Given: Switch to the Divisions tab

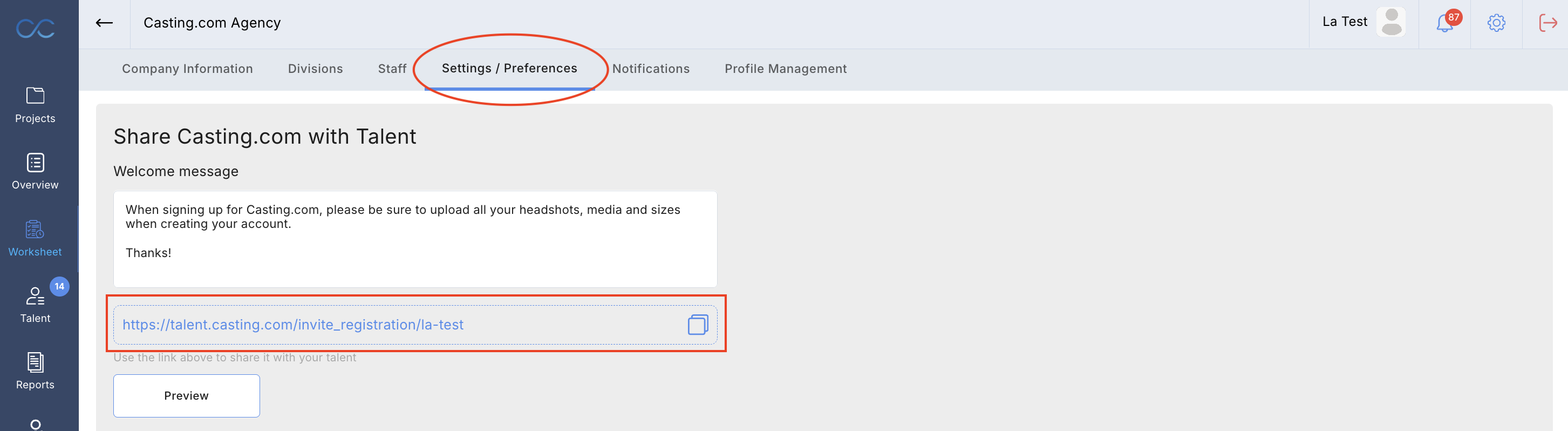Looking at the screenshot, I should (315, 69).
